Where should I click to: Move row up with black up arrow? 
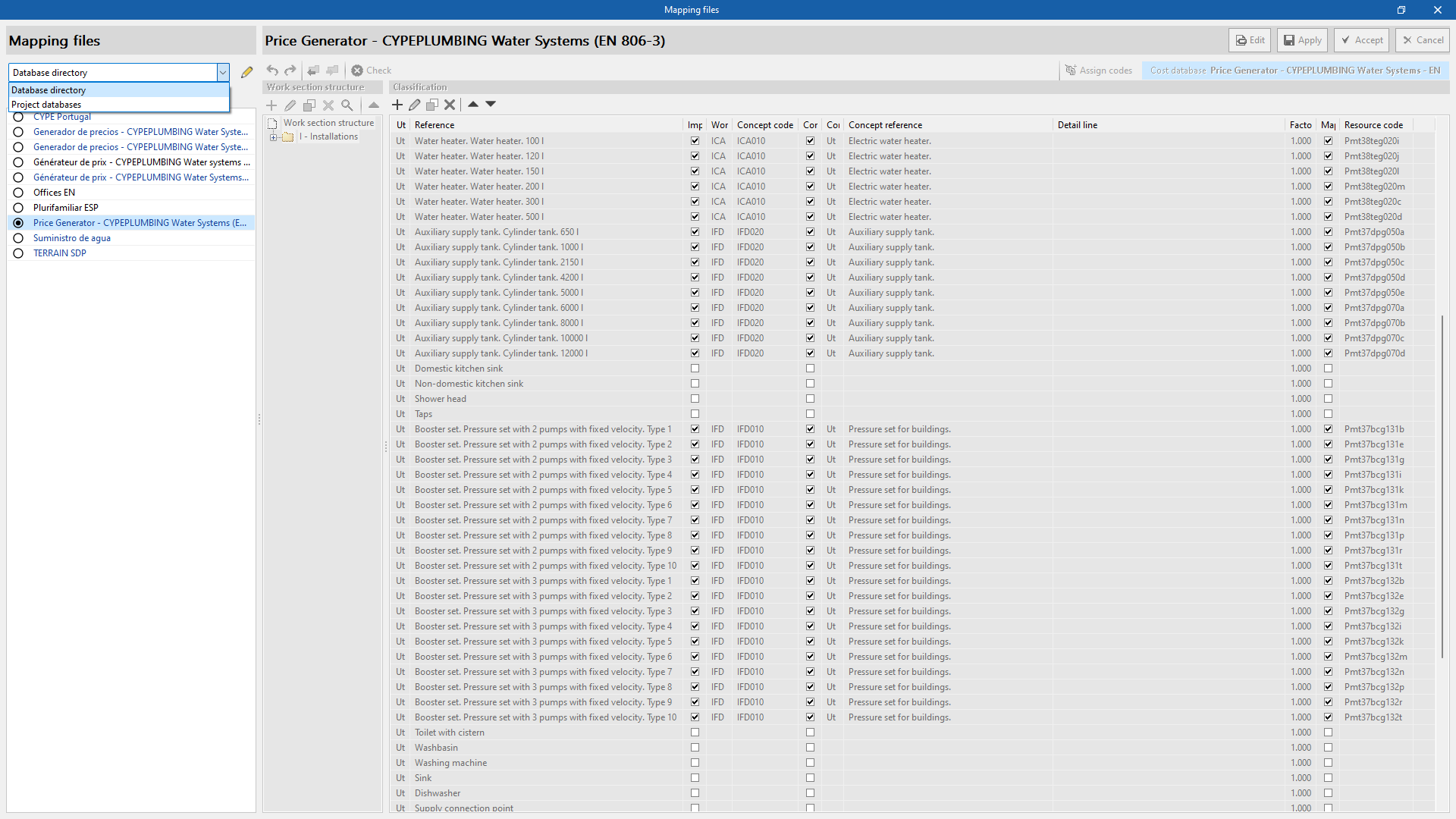[473, 104]
